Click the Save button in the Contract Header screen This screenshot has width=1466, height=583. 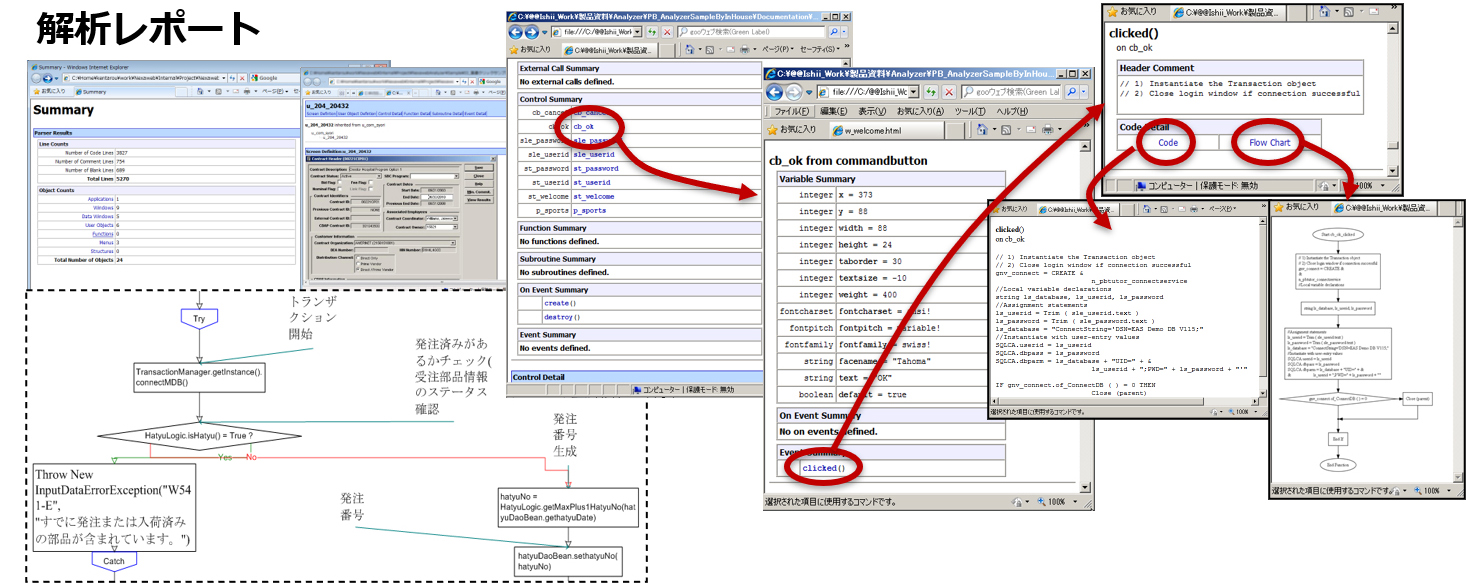click(x=480, y=168)
